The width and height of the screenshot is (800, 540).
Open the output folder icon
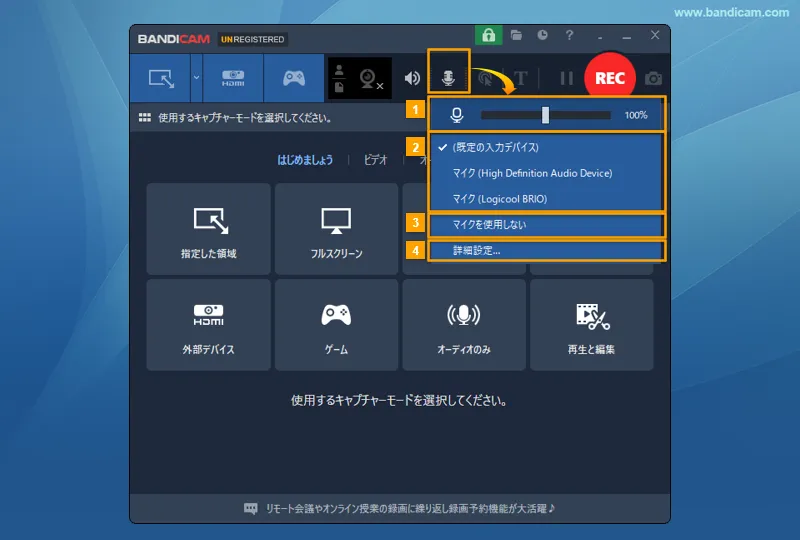[516, 35]
